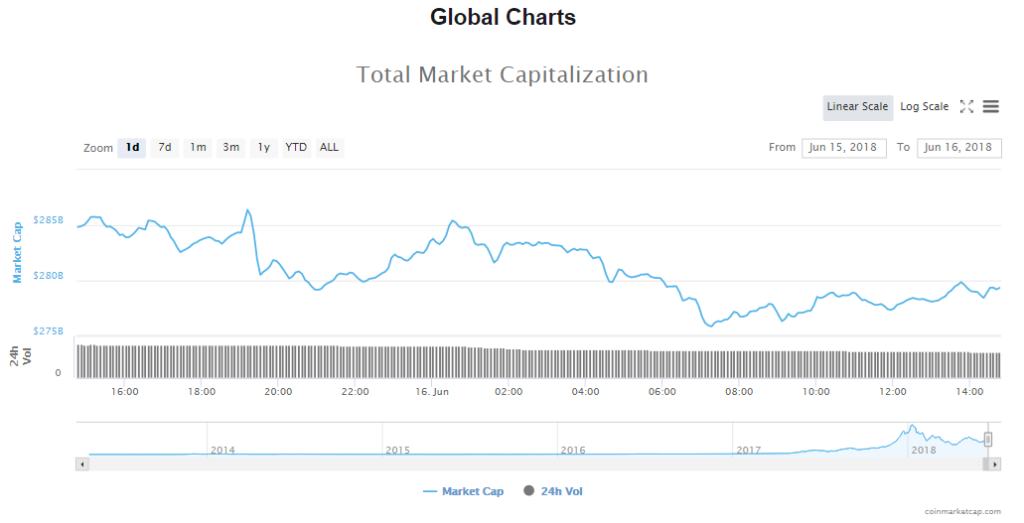Viewport: 1024px width, 523px height.
Task: Click navigator scrollbar right arrow
Action: click(x=995, y=465)
